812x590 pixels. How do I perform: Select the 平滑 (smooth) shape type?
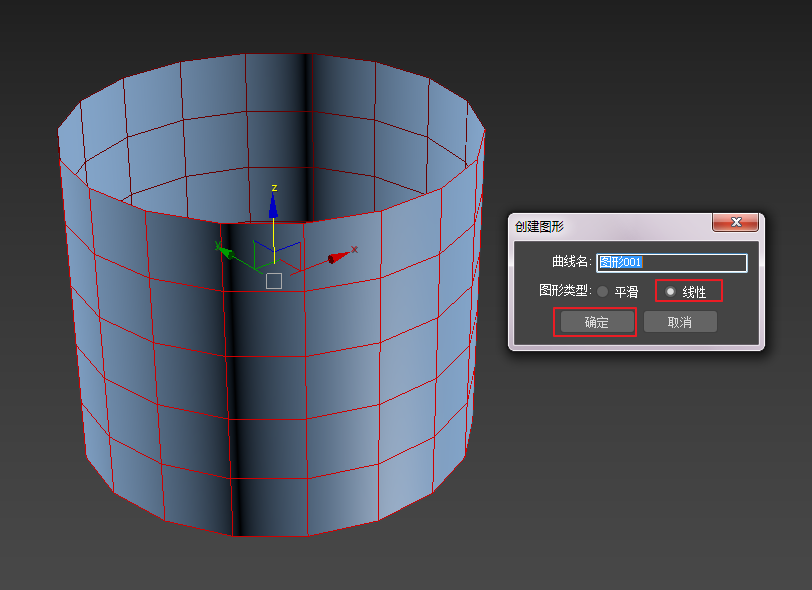pos(603,292)
